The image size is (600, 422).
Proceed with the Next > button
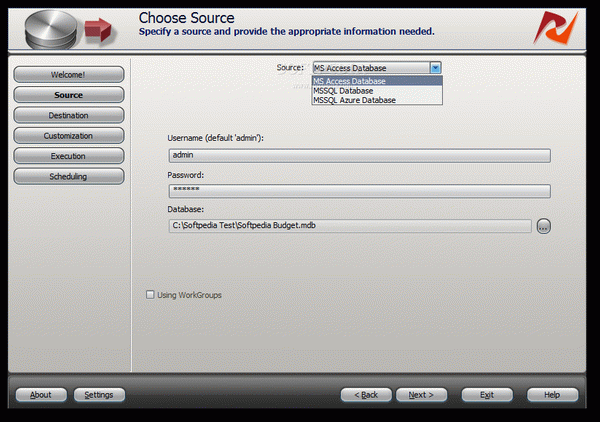pyautogui.click(x=421, y=395)
